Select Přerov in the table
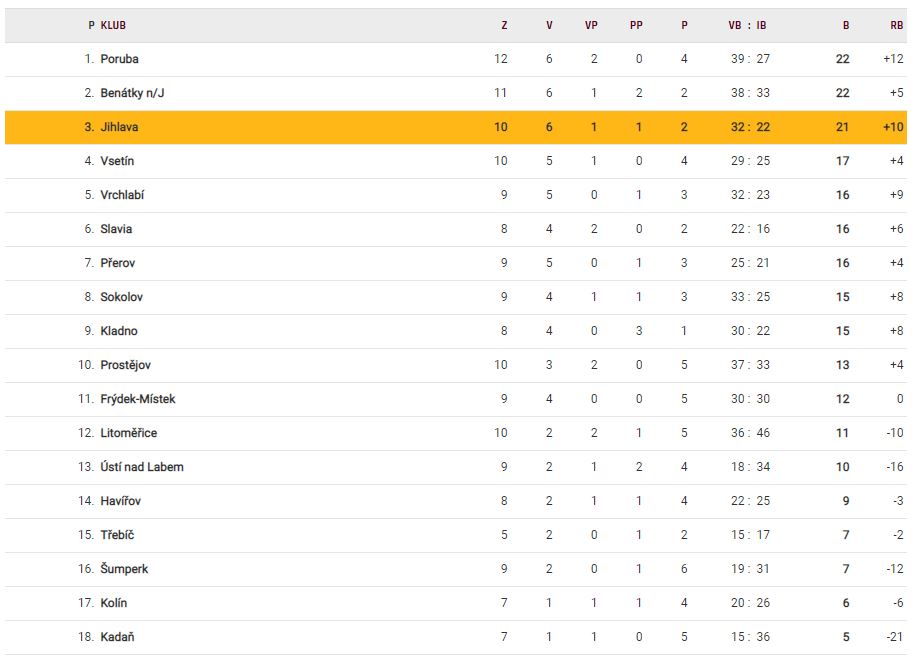 [x=117, y=263]
